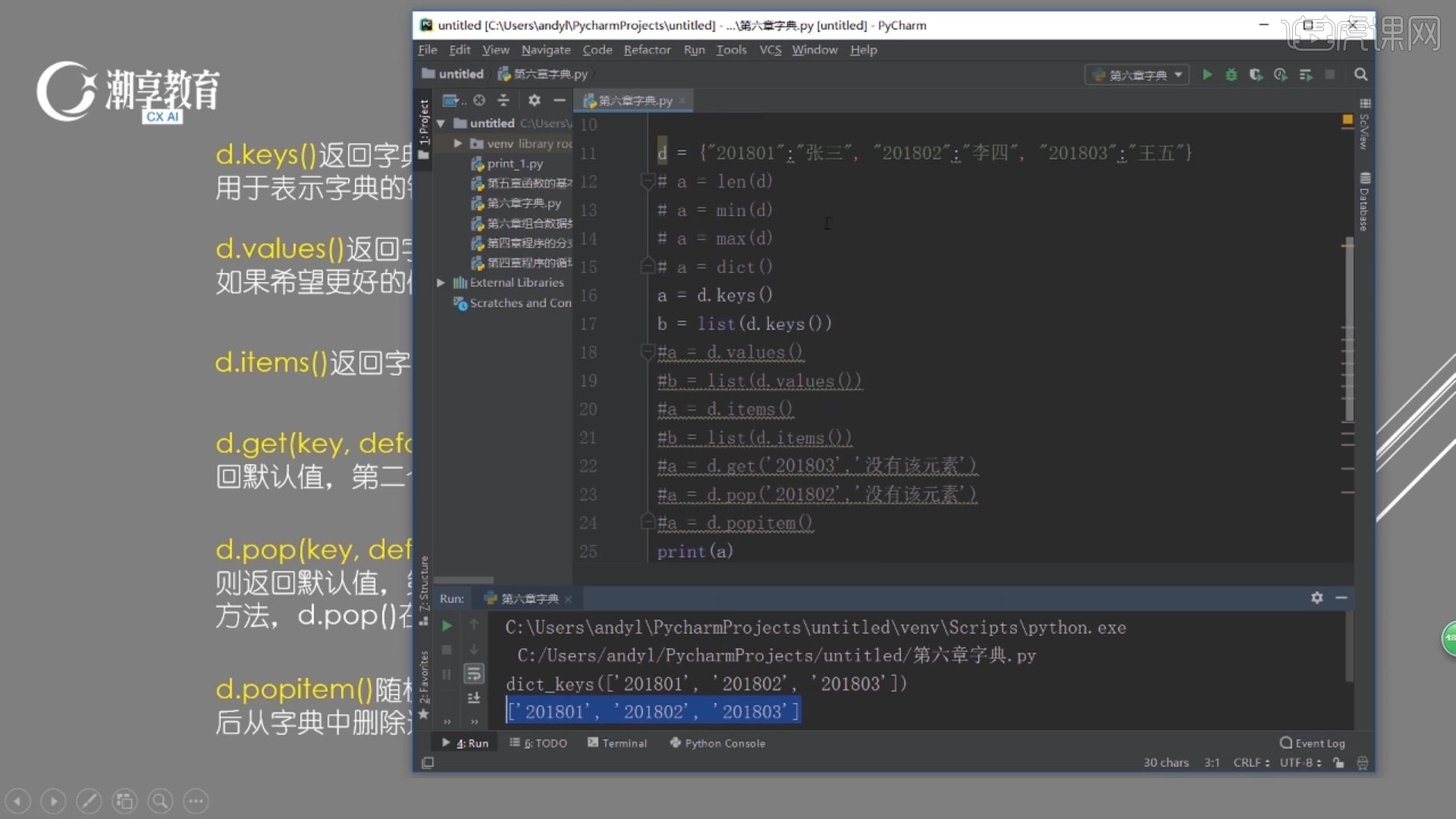Open the Event Log
The image size is (1456, 819).
pos(1313,743)
